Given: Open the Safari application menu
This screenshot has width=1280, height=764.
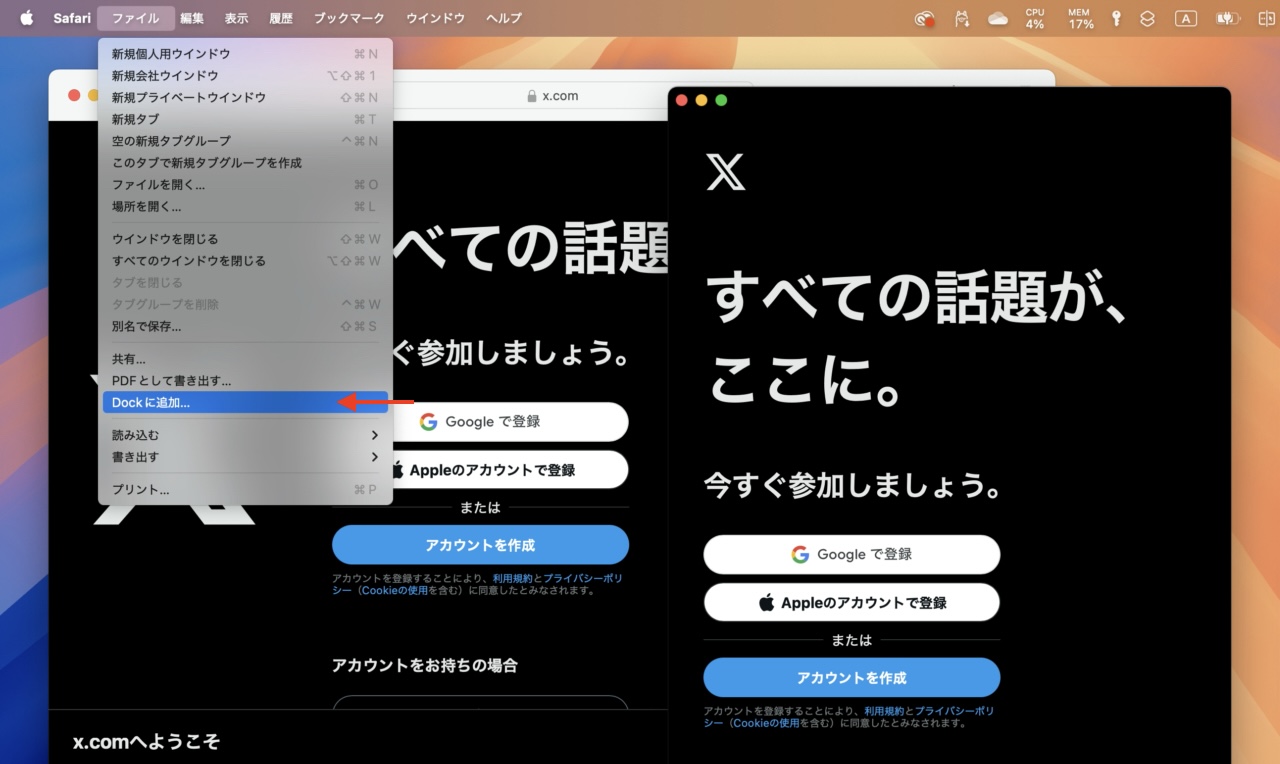Looking at the screenshot, I should click(72, 18).
